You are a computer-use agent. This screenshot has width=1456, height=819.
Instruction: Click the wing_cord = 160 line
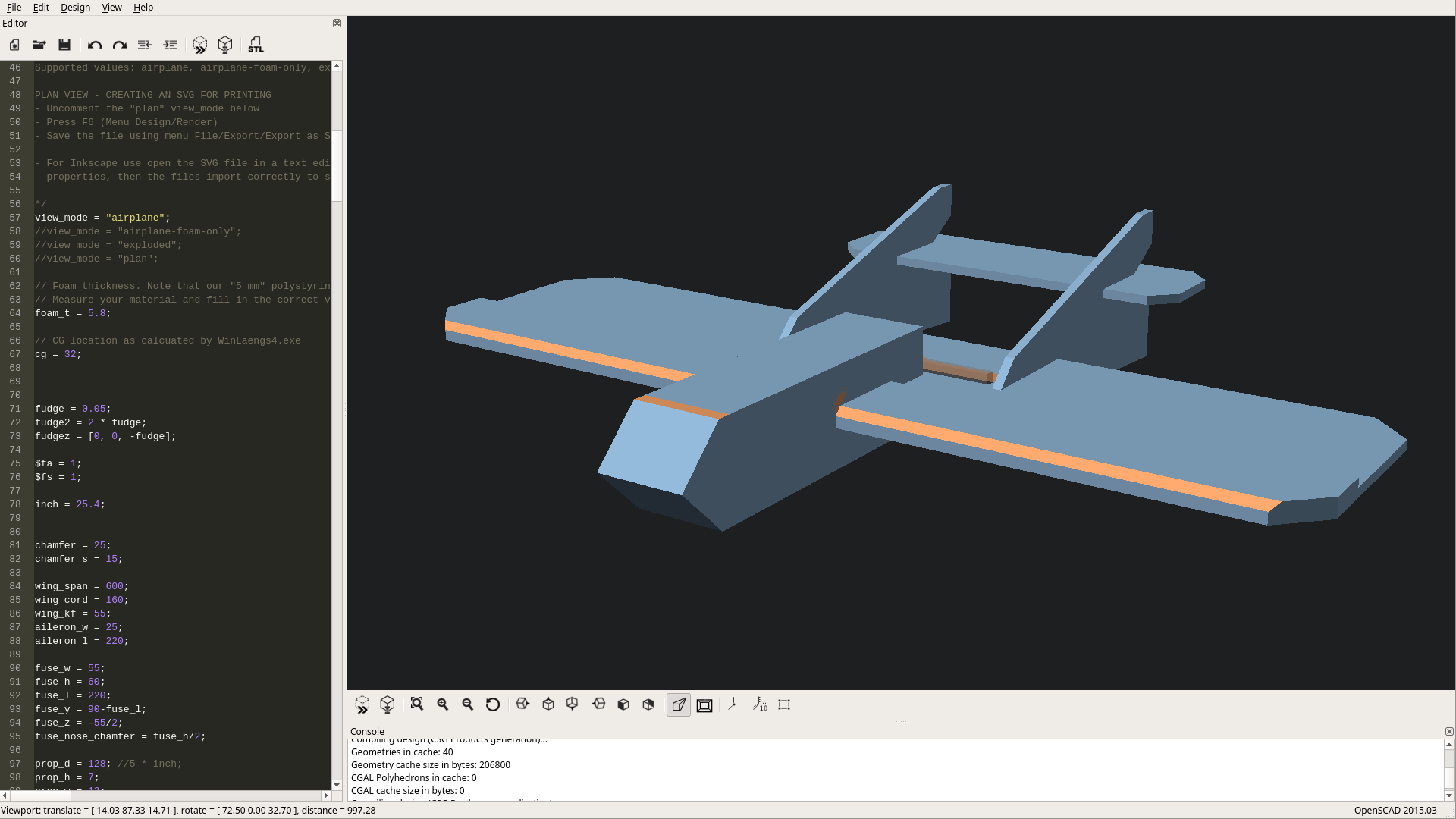(82, 600)
